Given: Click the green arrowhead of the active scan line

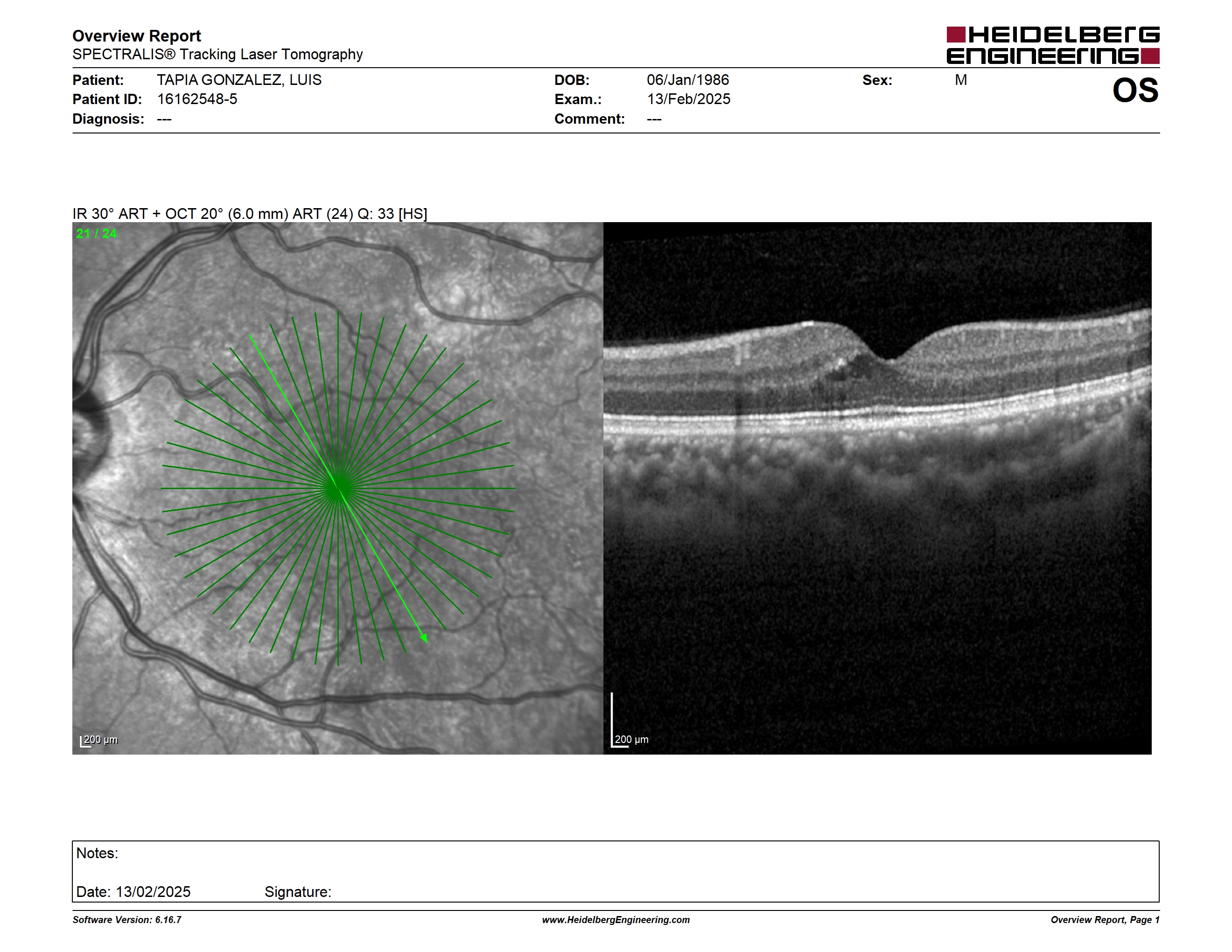Looking at the screenshot, I should [x=424, y=638].
